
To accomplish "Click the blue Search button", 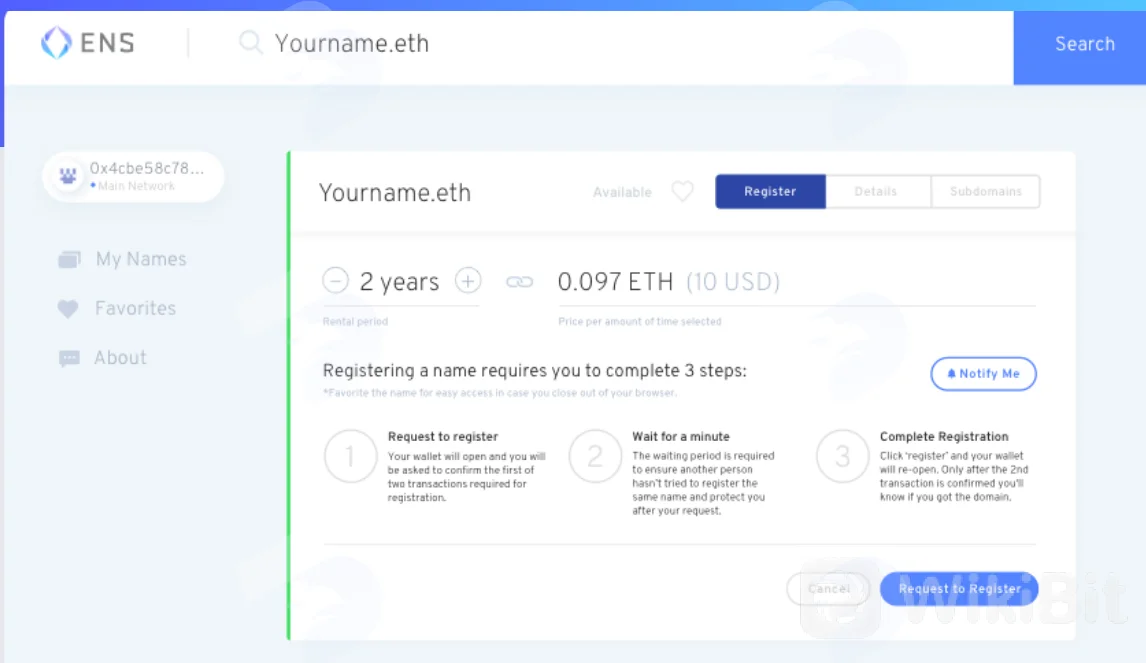I will [1084, 45].
